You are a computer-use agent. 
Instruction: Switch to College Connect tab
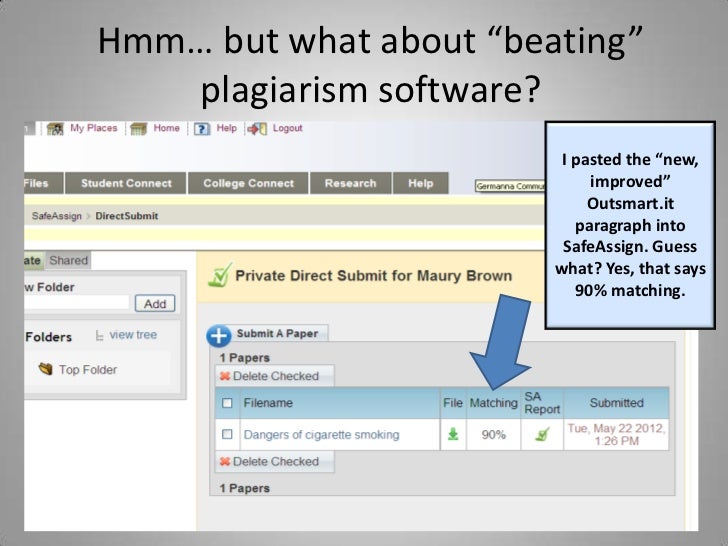click(248, 183)
